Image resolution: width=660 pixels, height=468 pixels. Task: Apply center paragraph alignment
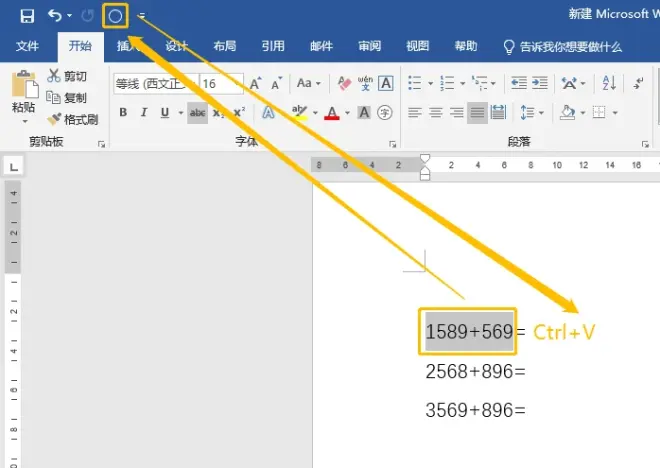[x=433, y=113]
